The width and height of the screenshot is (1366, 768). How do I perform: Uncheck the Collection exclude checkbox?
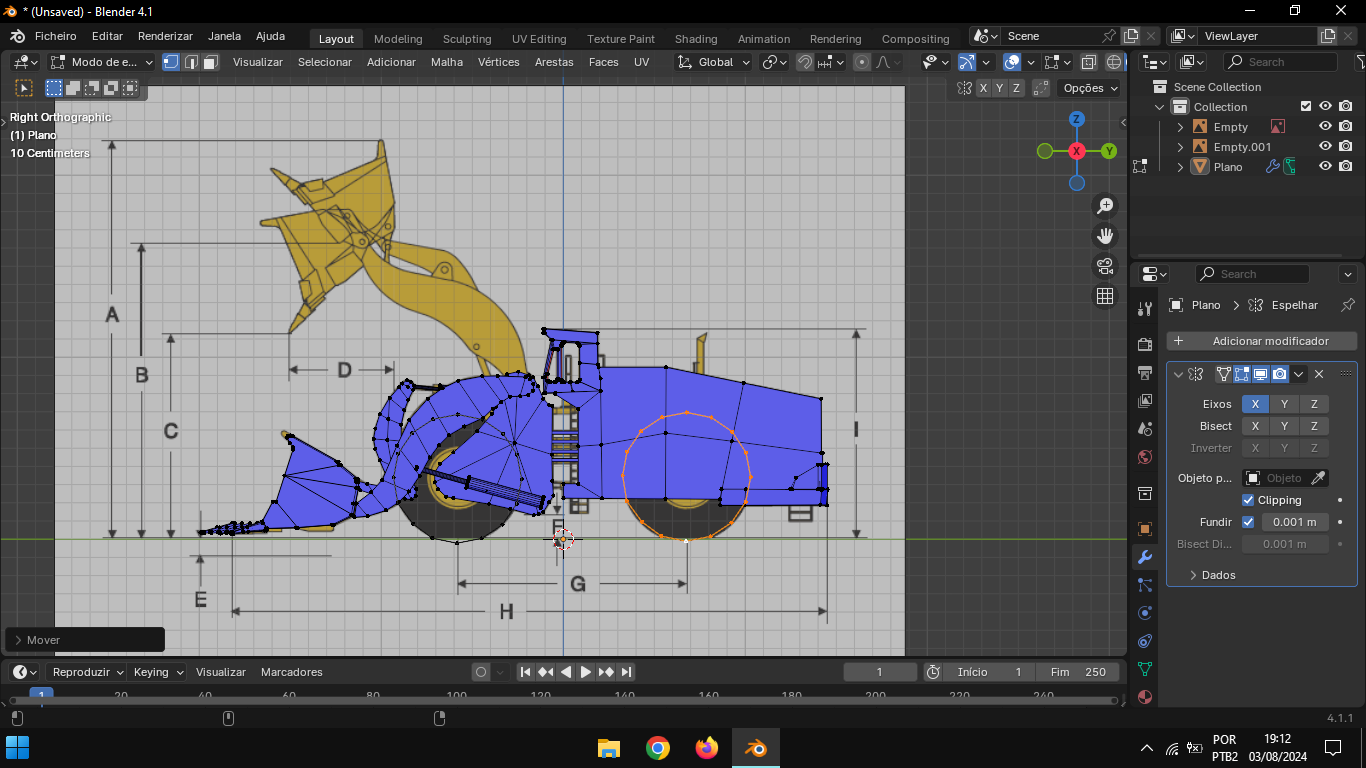(x=1305, y=106)
